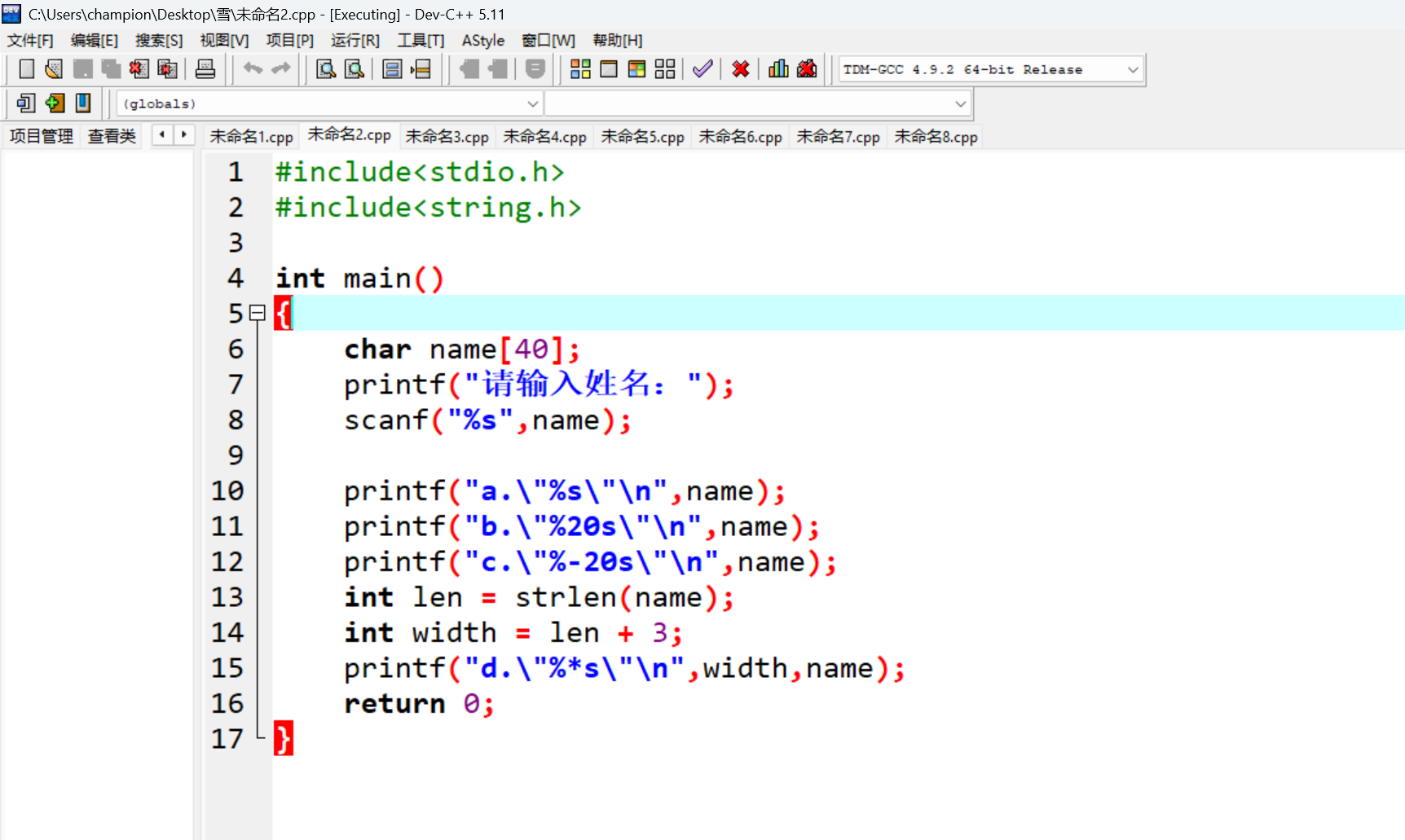The width and height of the screenshot is (1405, 840).
Task: Collapse the code fold at line 5
Action: tap(258, 313)
